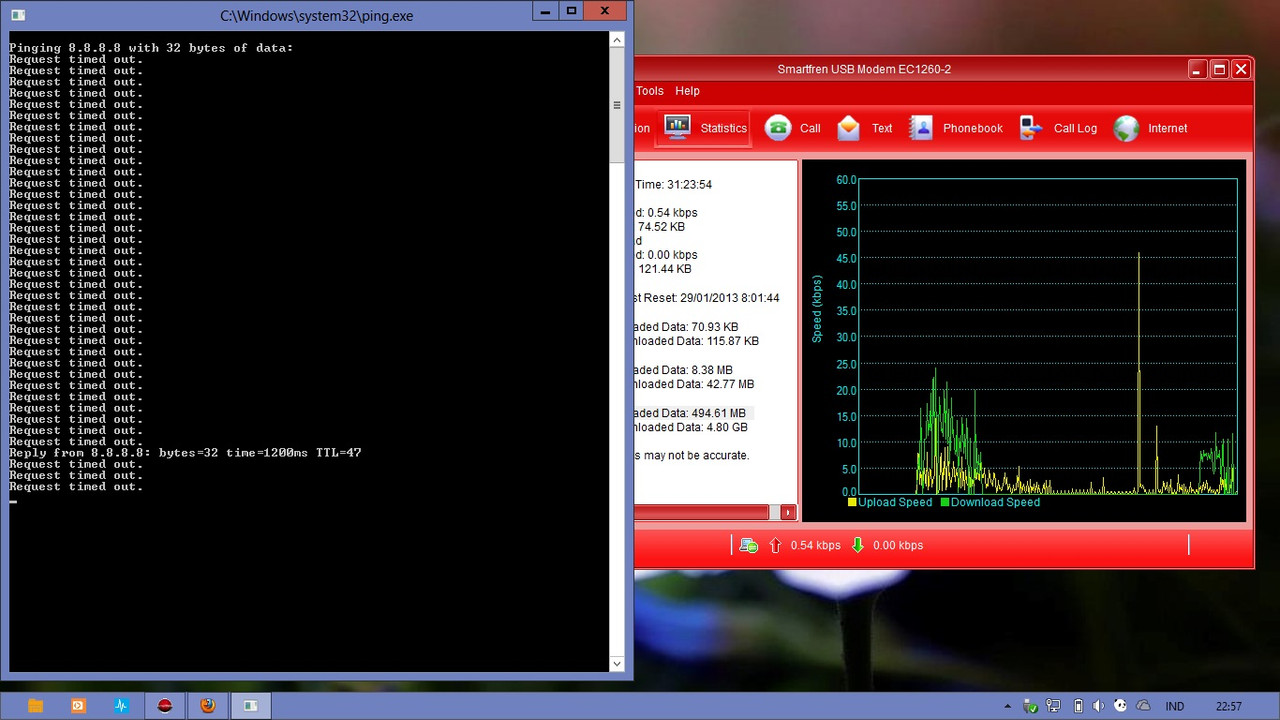The image size is (1280, 720).
Task: Open the 22:57 taskbar clock
Action: point(1229,706)
